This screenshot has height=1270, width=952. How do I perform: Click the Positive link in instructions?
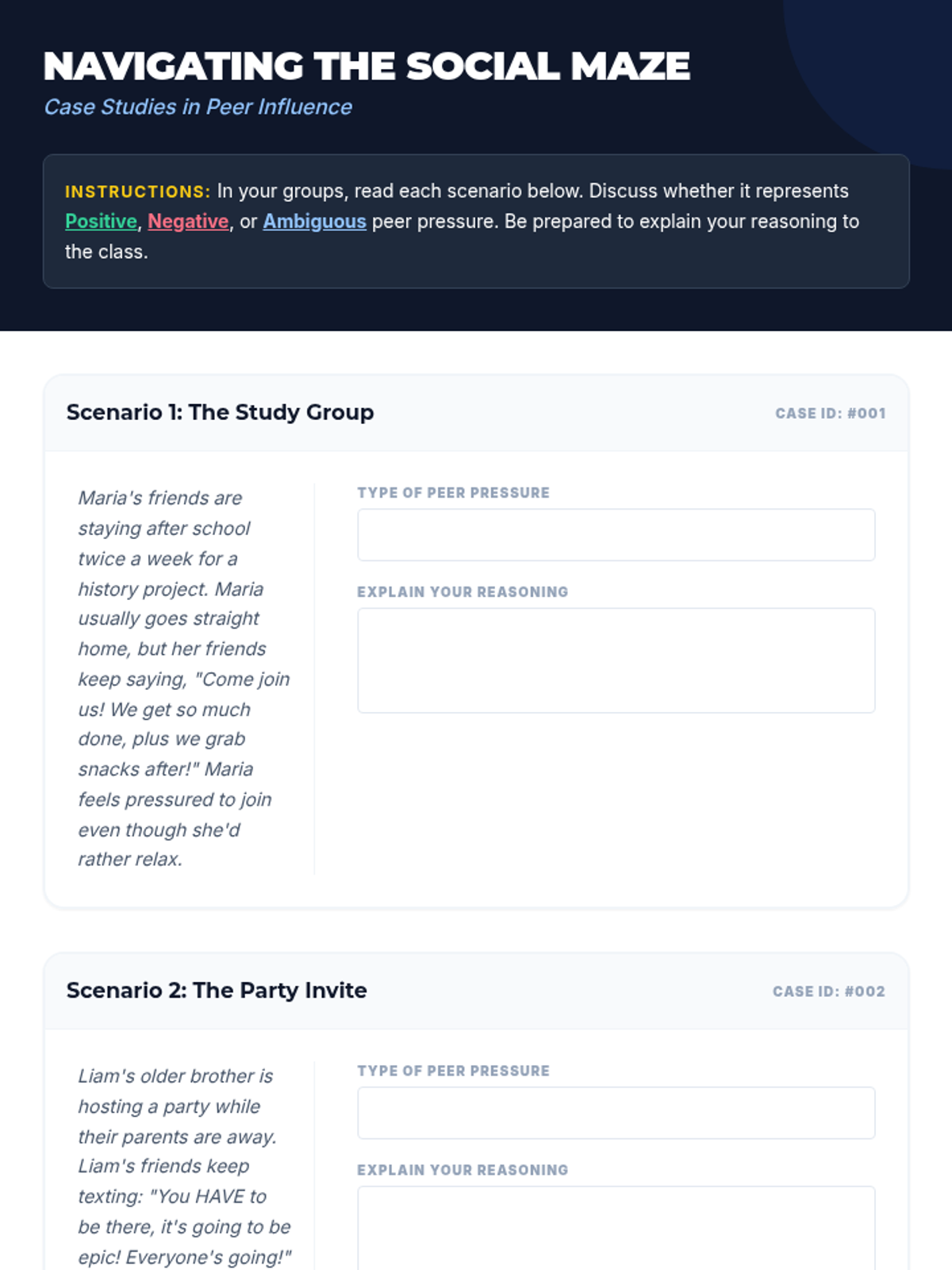coord(101,221)
